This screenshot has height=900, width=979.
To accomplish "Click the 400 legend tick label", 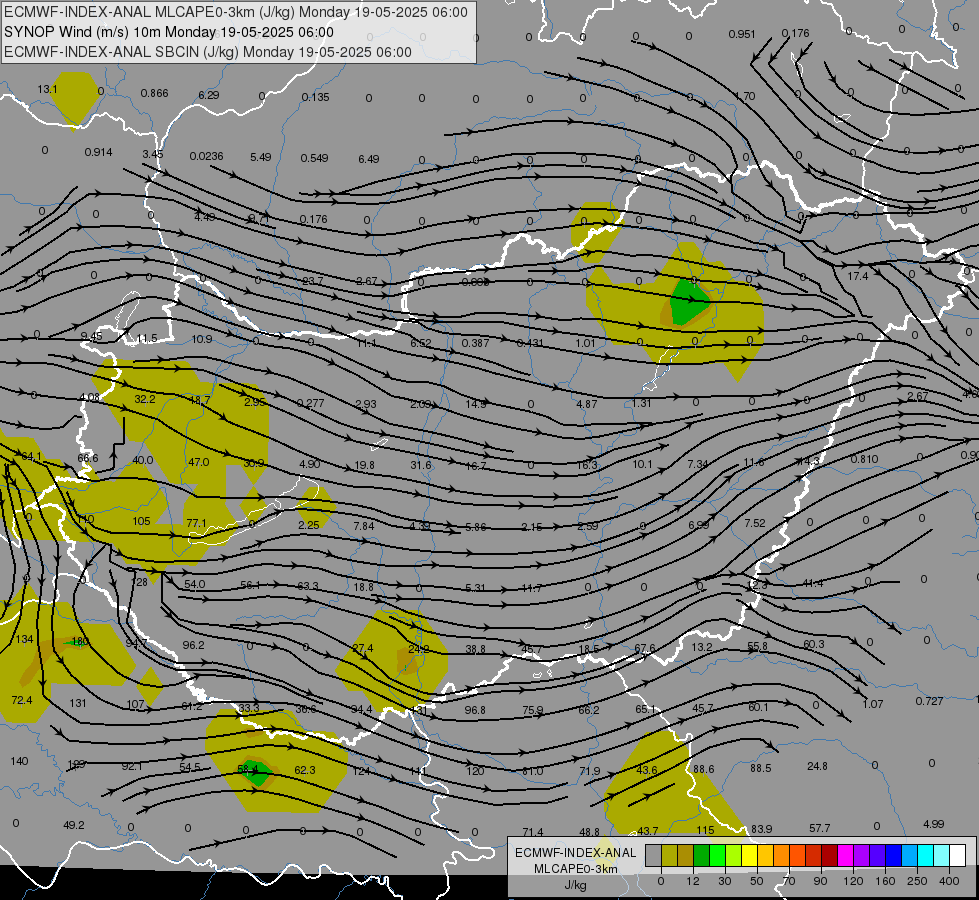I will point(949,881).
